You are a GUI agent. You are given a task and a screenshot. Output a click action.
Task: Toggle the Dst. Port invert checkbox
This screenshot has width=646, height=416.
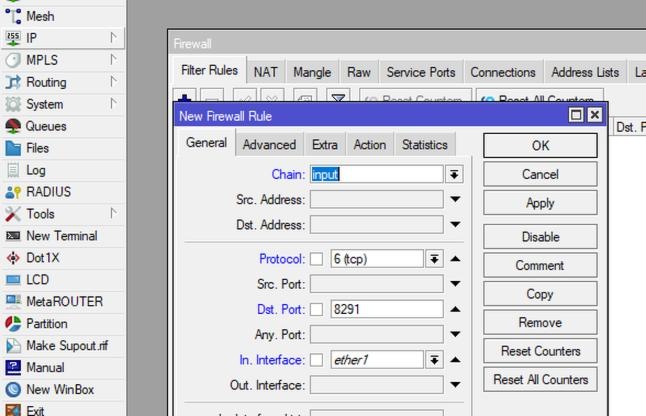tap(316, 309)
